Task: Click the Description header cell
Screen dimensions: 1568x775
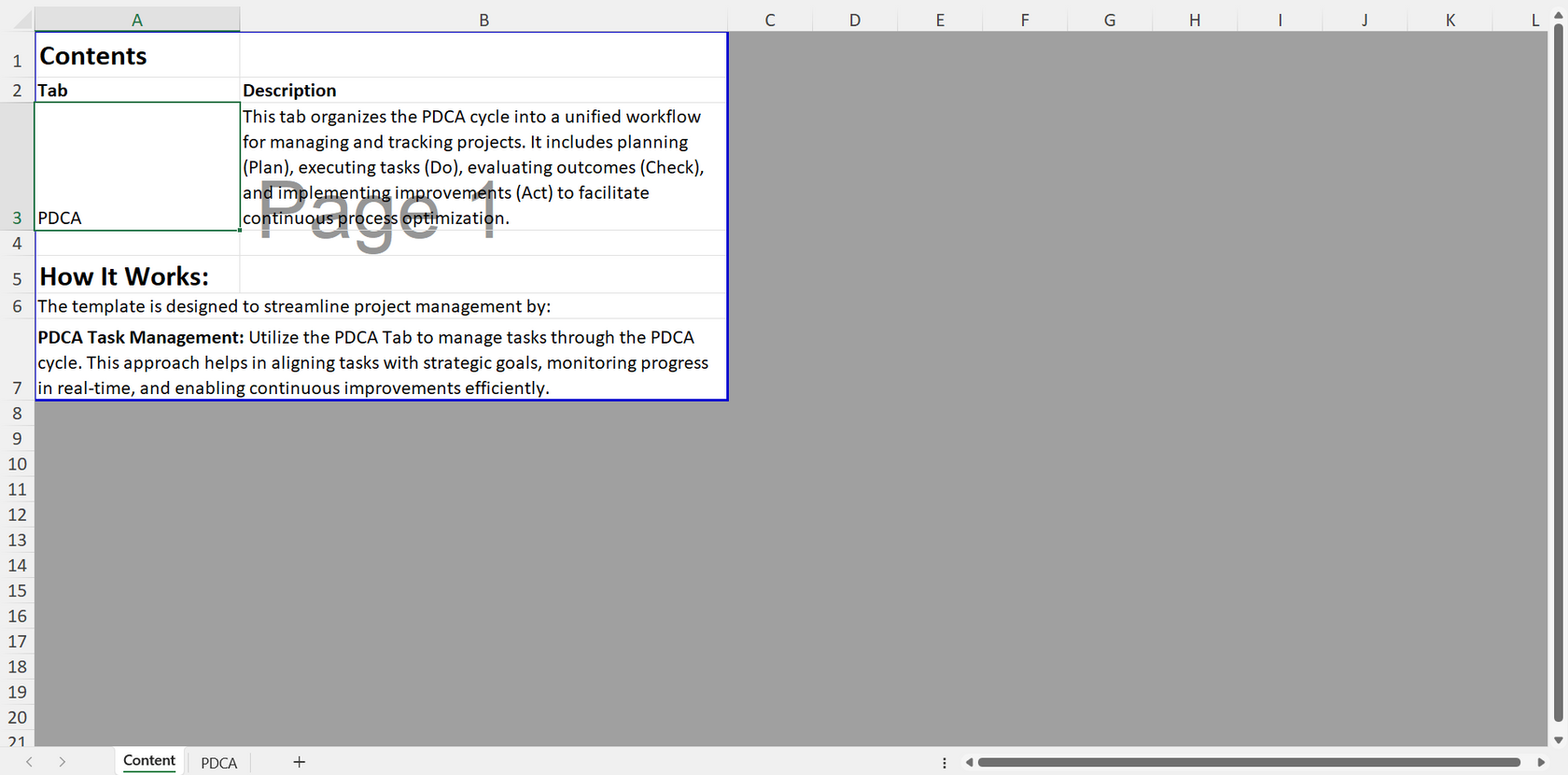Action: tap(483, 91)
